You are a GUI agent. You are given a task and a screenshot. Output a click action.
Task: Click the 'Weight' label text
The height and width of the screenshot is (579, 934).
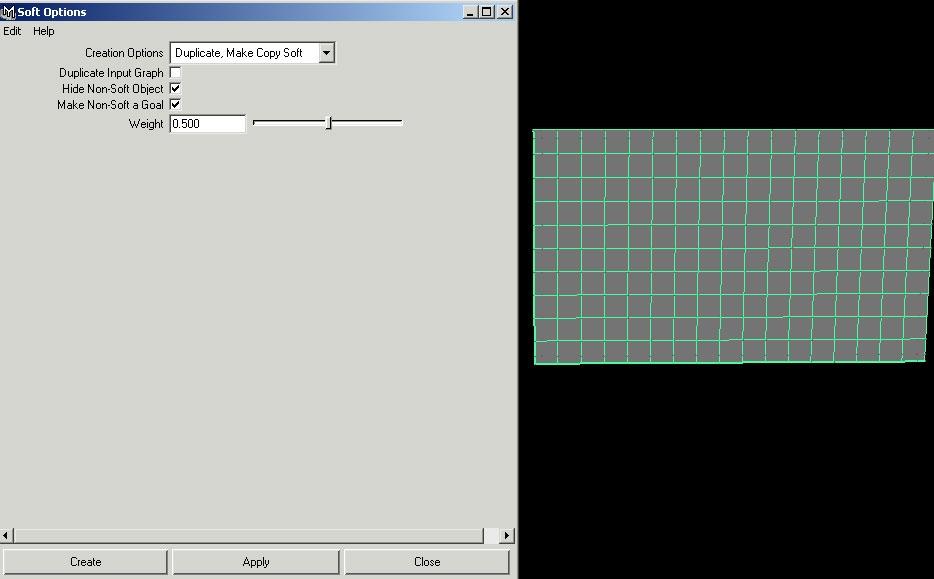tap(146, 124)
